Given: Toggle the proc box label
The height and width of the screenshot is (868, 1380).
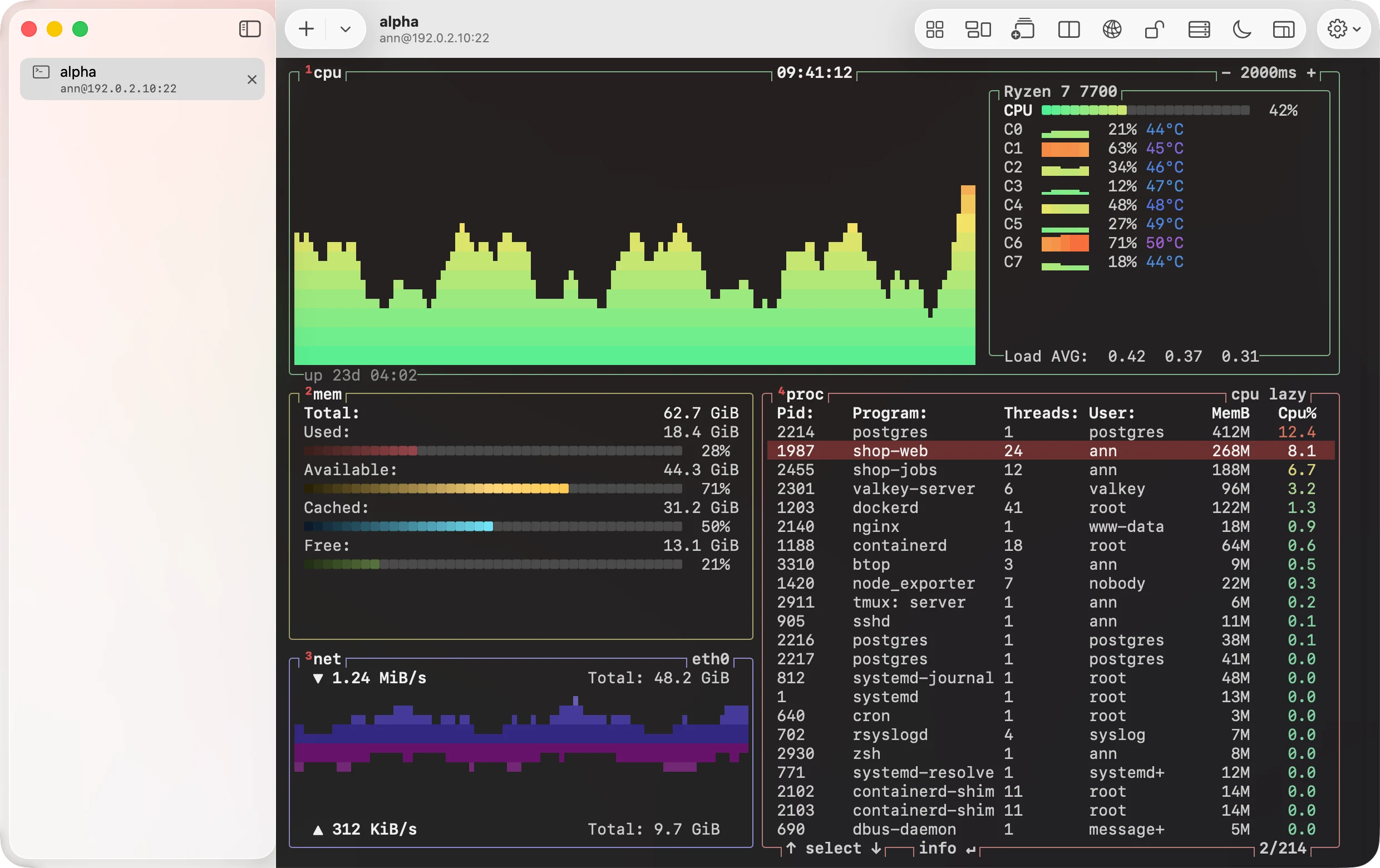Looking at the screenshot, I should [x=800, y=394].
